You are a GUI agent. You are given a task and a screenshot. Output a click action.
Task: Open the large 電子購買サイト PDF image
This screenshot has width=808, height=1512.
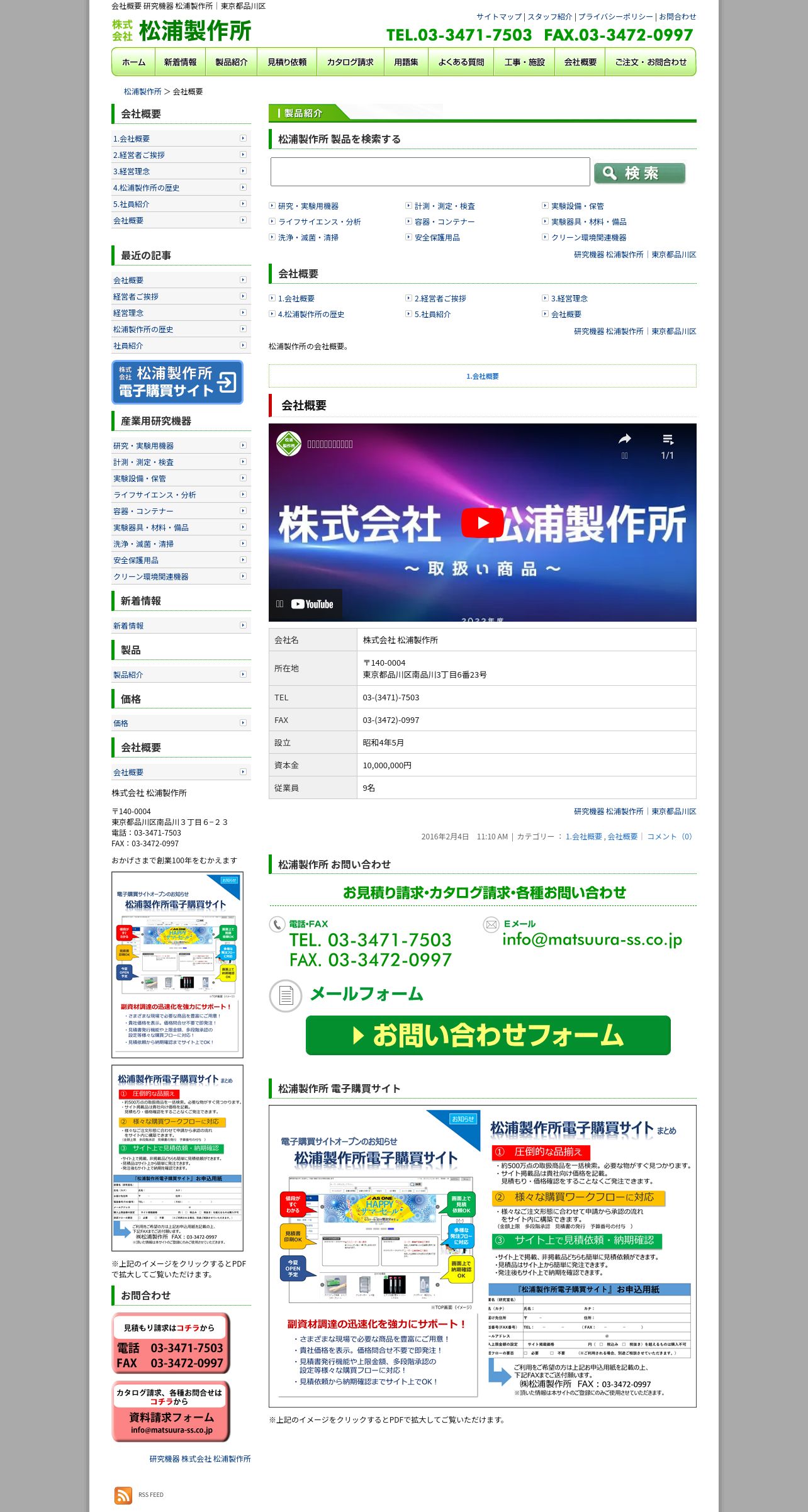point(483,1256)
